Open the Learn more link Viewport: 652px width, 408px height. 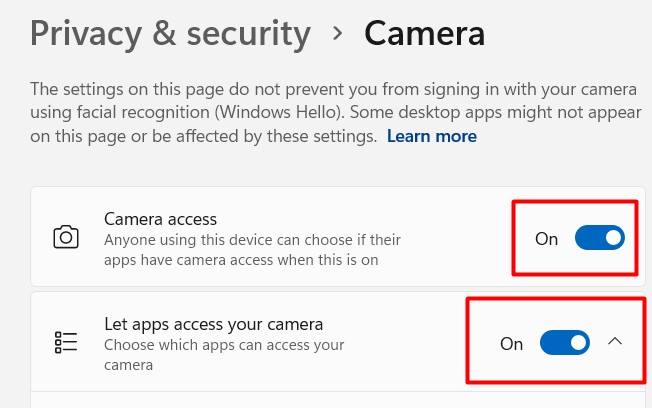click(432, 135)
